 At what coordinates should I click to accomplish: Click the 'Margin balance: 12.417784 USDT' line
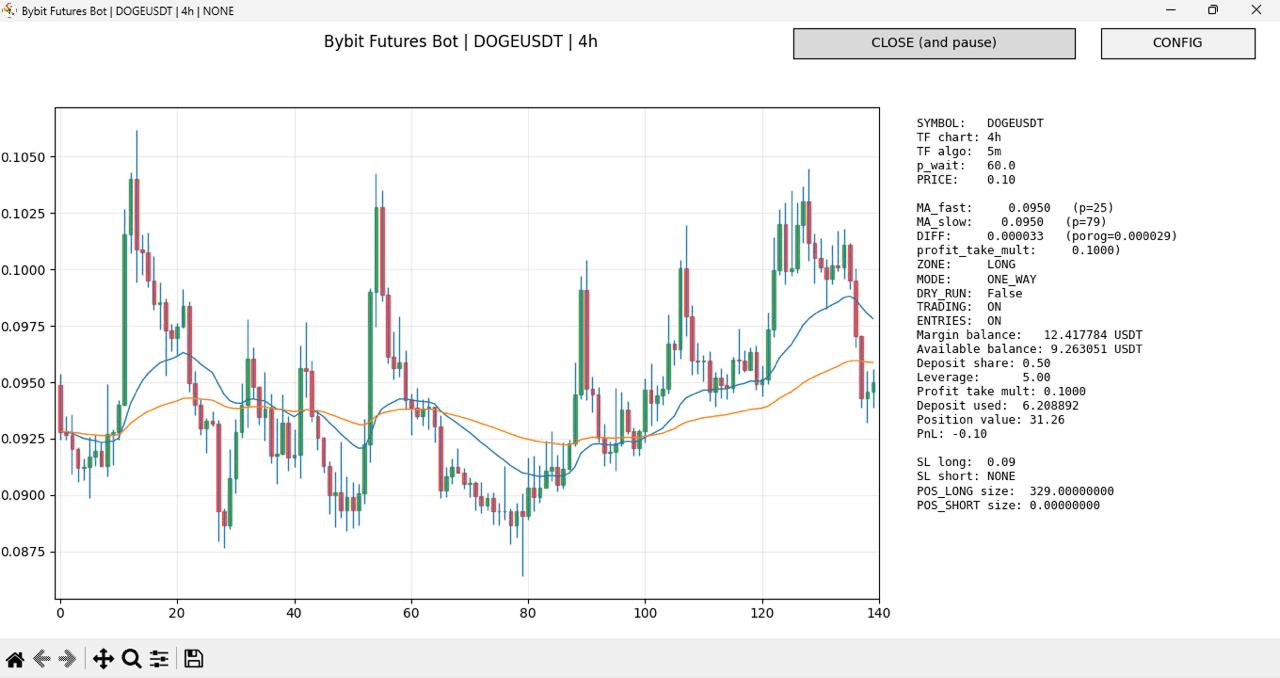click(1030, 335)
